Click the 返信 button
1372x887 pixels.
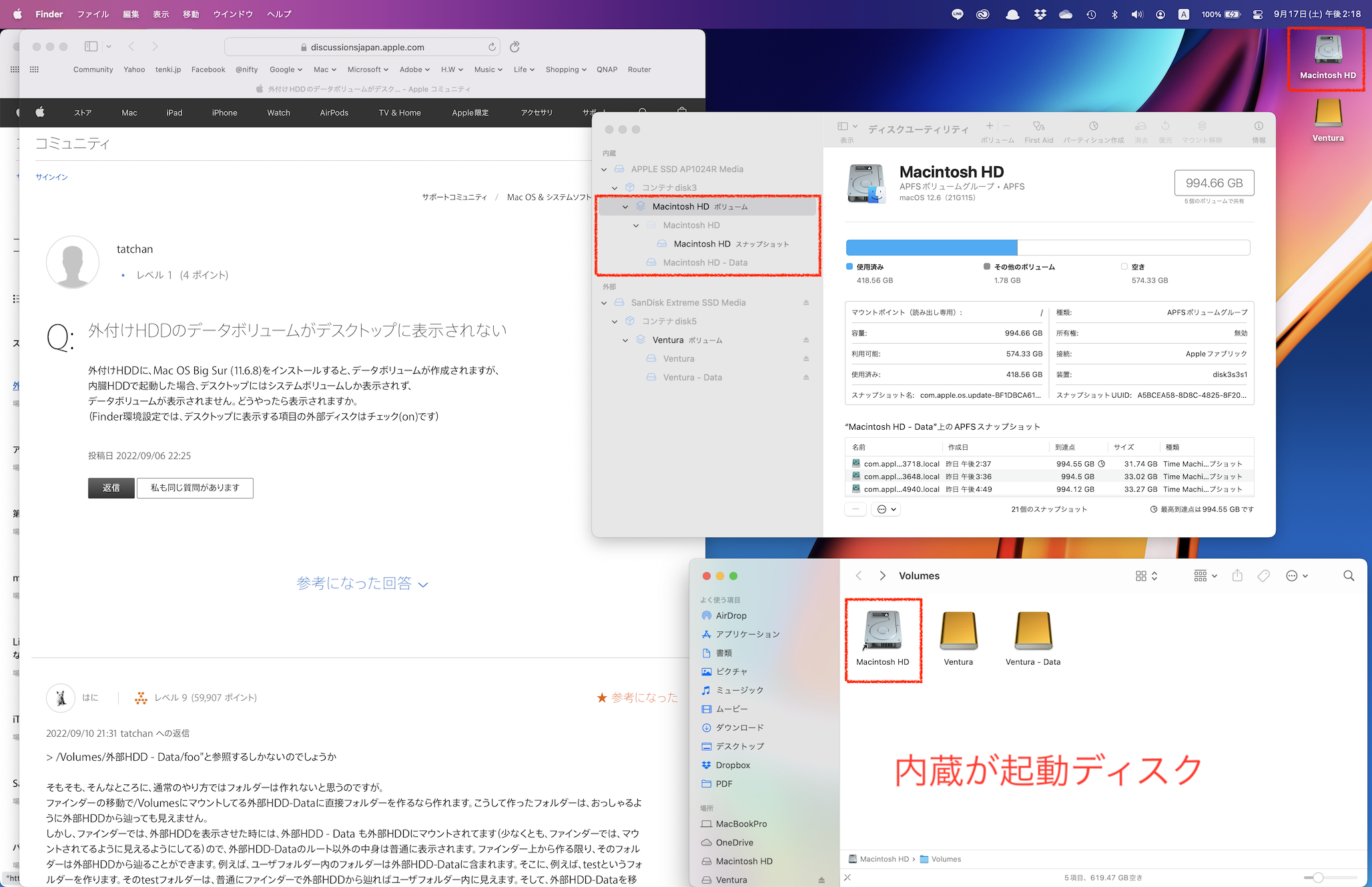111,488
